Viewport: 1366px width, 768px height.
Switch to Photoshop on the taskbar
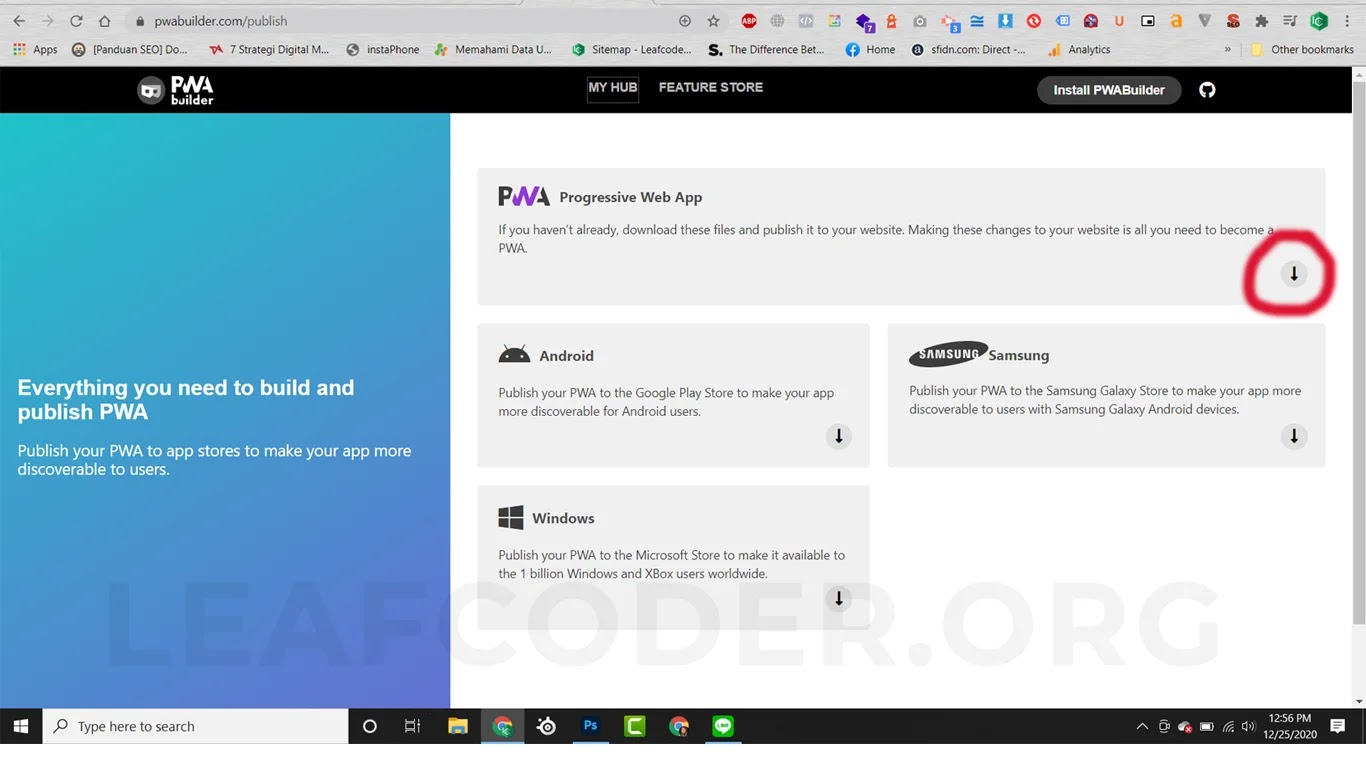tap(591, 726)
